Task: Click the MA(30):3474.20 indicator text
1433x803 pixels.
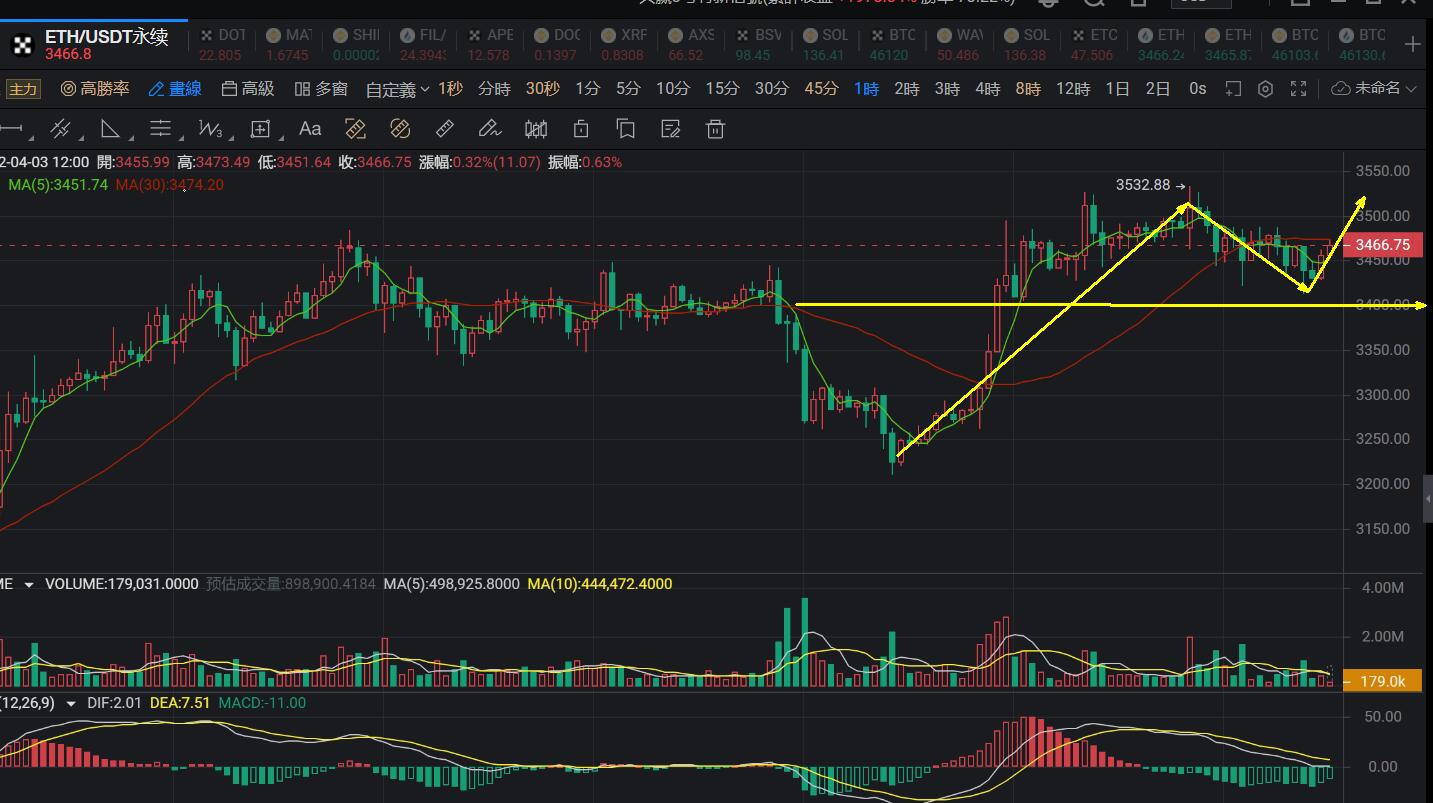Action: pyautogui.click(x=170, y=185)
